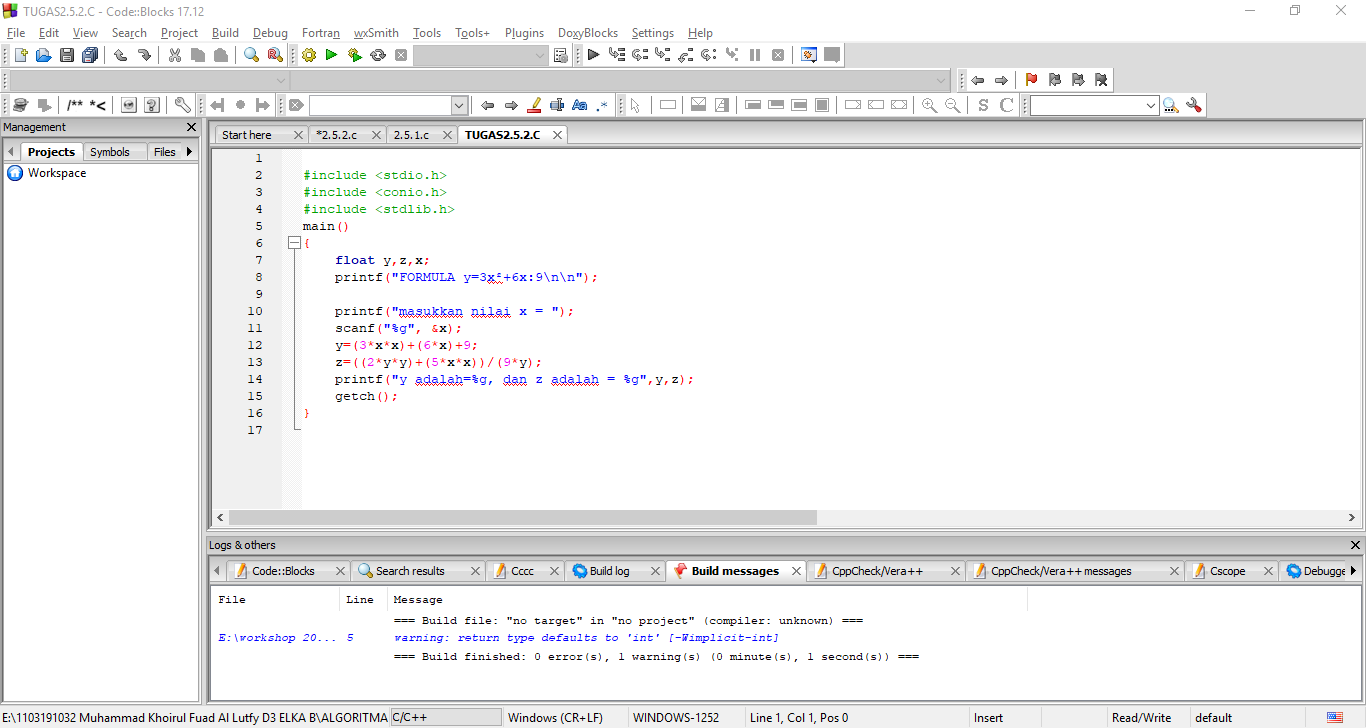Start debugging with the Debug/Continue icon
Image resolution: width=1366 pixels, height=728 pixels.
(594, 55)
